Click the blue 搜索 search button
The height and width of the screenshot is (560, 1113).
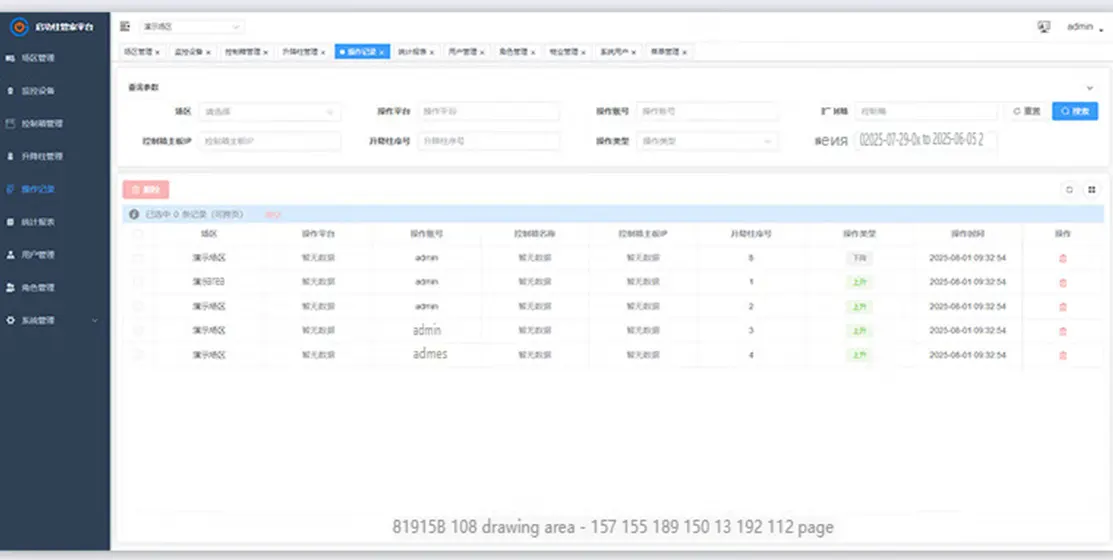pos(1075,112)
